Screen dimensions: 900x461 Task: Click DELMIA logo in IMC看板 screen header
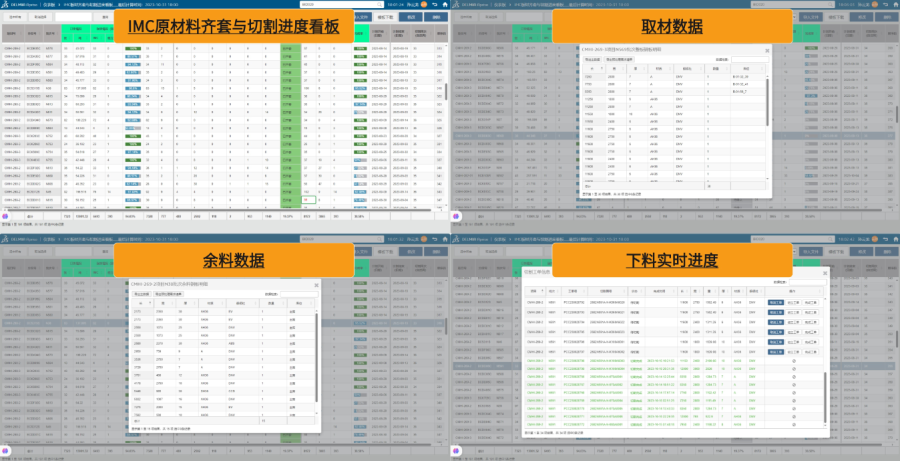pyautogui.click(x=6, y=4)
